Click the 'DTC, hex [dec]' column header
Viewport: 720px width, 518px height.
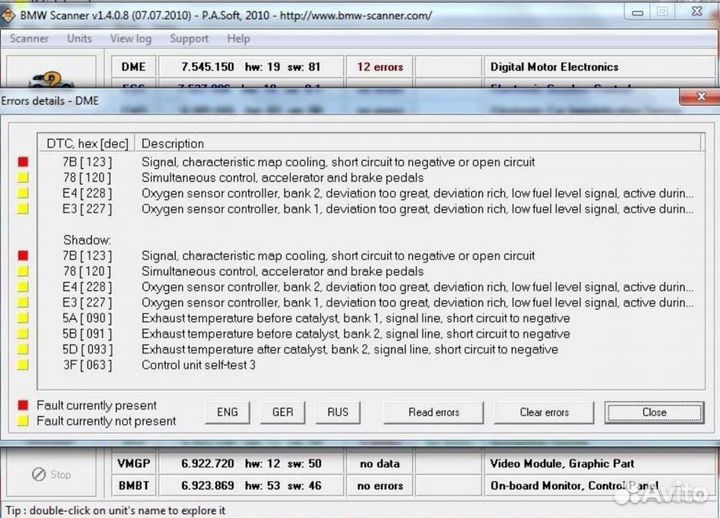coord(87,143)
